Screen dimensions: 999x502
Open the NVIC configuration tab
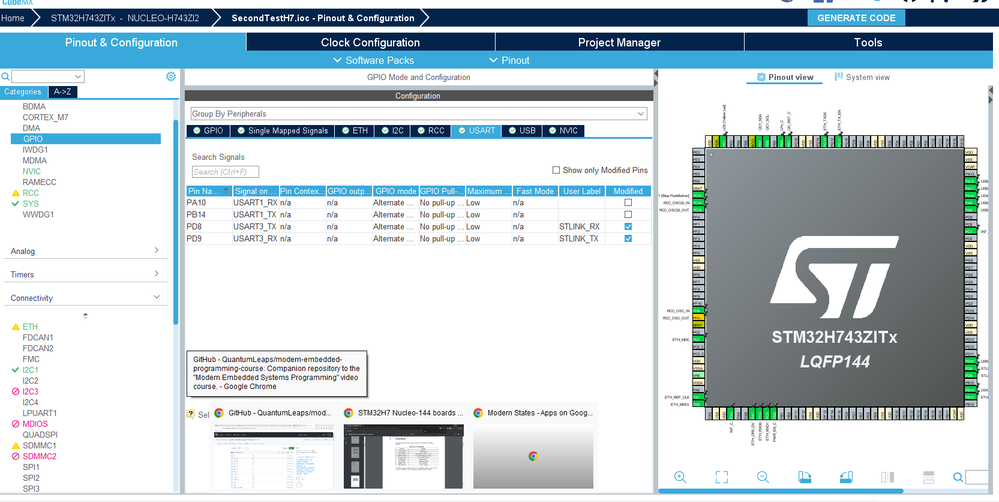tap(563, 131)
